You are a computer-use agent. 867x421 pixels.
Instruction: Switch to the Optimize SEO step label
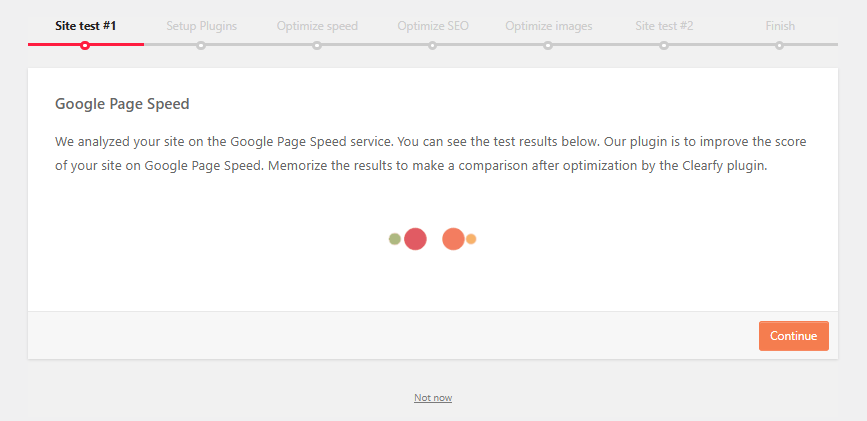[432, 26]
